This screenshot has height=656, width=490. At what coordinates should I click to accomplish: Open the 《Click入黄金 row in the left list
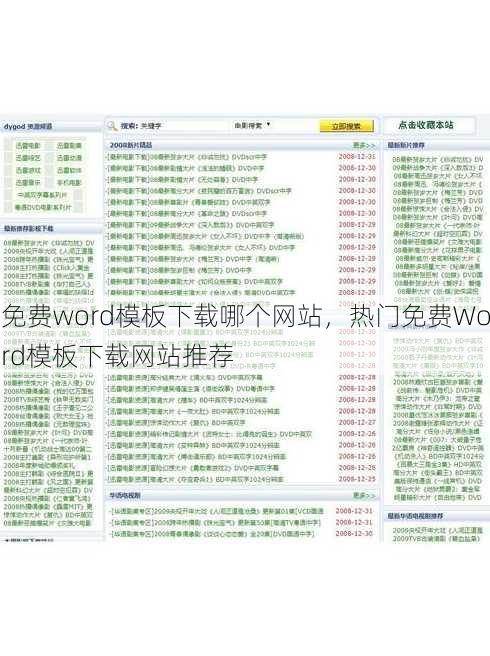coord(47,268)
